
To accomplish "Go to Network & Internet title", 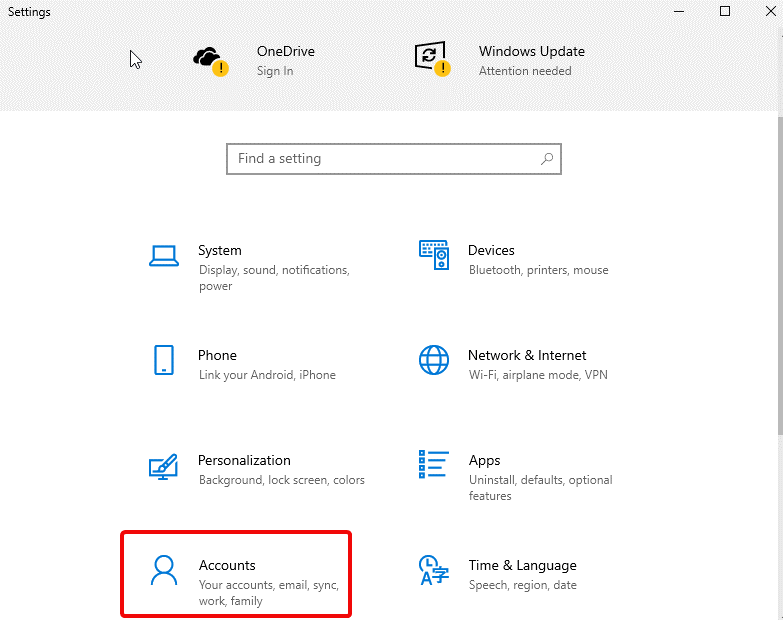I will point(527,355).
